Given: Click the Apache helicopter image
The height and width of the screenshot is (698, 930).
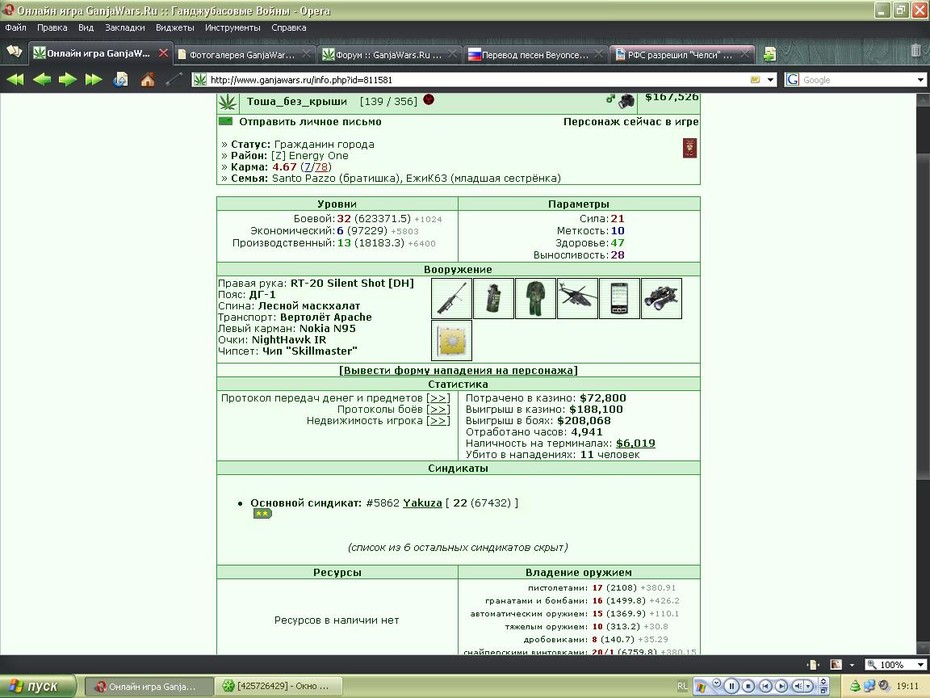Looking at the screenshot, I should (577, 298).
